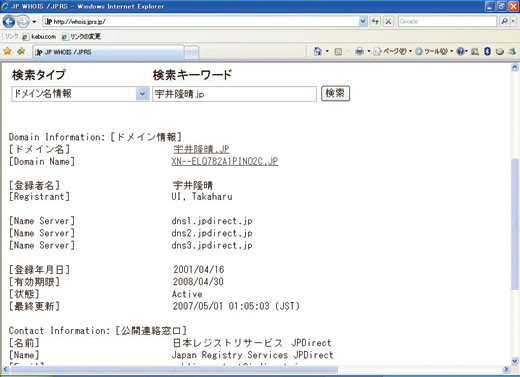Open the 検索タイプ dropdown showing ドメイン名情報

tap(80, 94)
